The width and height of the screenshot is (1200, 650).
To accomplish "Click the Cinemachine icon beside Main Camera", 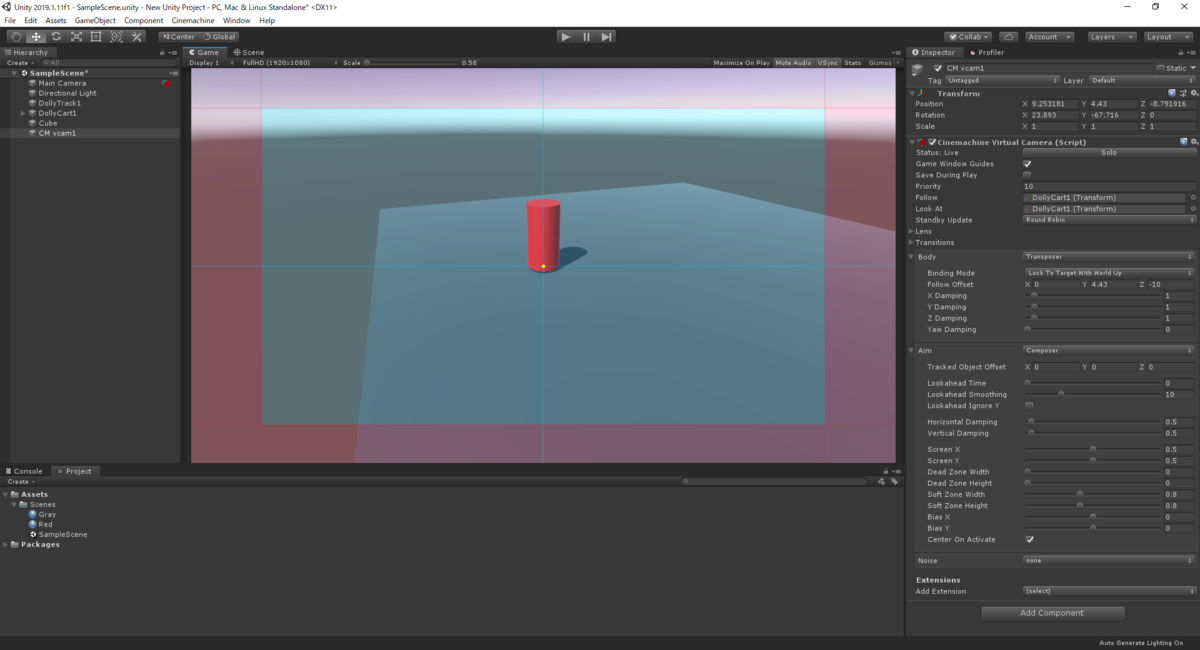I will coord(167,83).
